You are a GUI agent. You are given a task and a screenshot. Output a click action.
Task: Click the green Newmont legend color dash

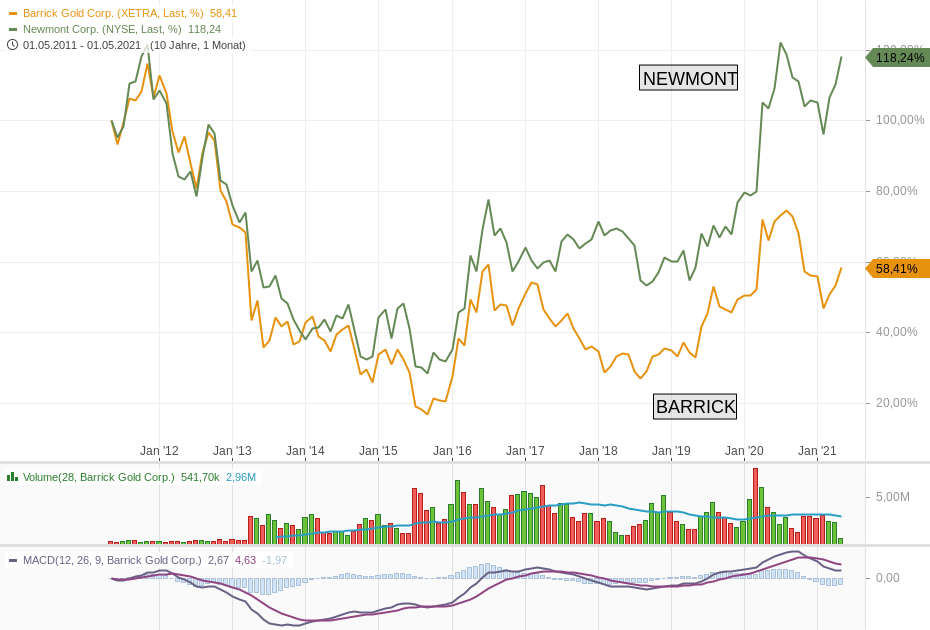pos(13,29)
